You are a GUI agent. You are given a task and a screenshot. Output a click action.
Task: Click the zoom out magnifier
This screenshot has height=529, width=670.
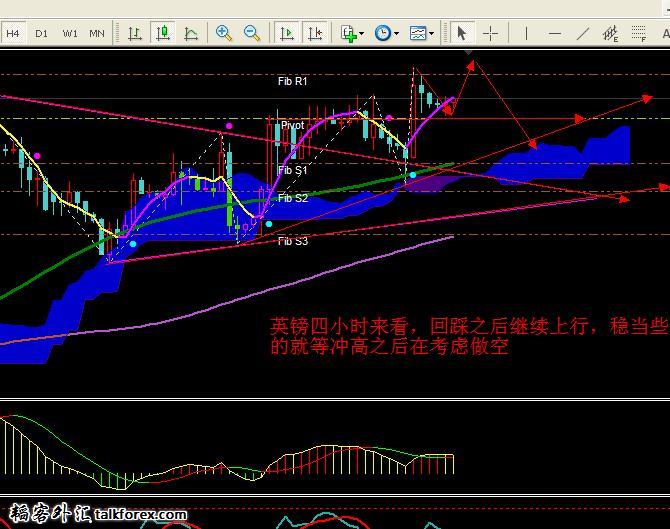[252, 33]
